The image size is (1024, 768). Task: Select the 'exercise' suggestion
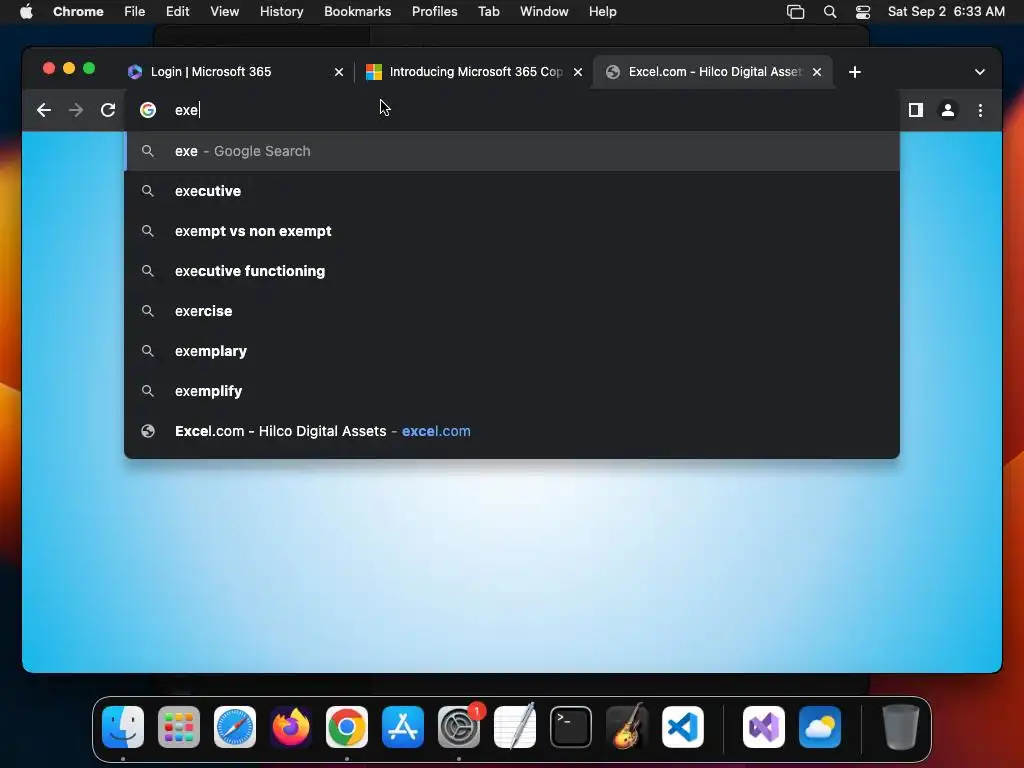(512, 312)
